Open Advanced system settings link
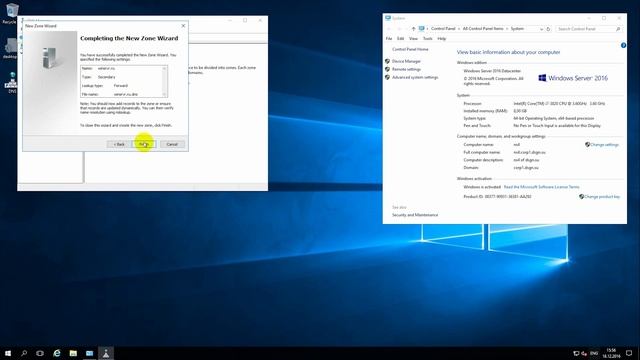The width and height of the screenshot is (640, 360). coord(415,77)
